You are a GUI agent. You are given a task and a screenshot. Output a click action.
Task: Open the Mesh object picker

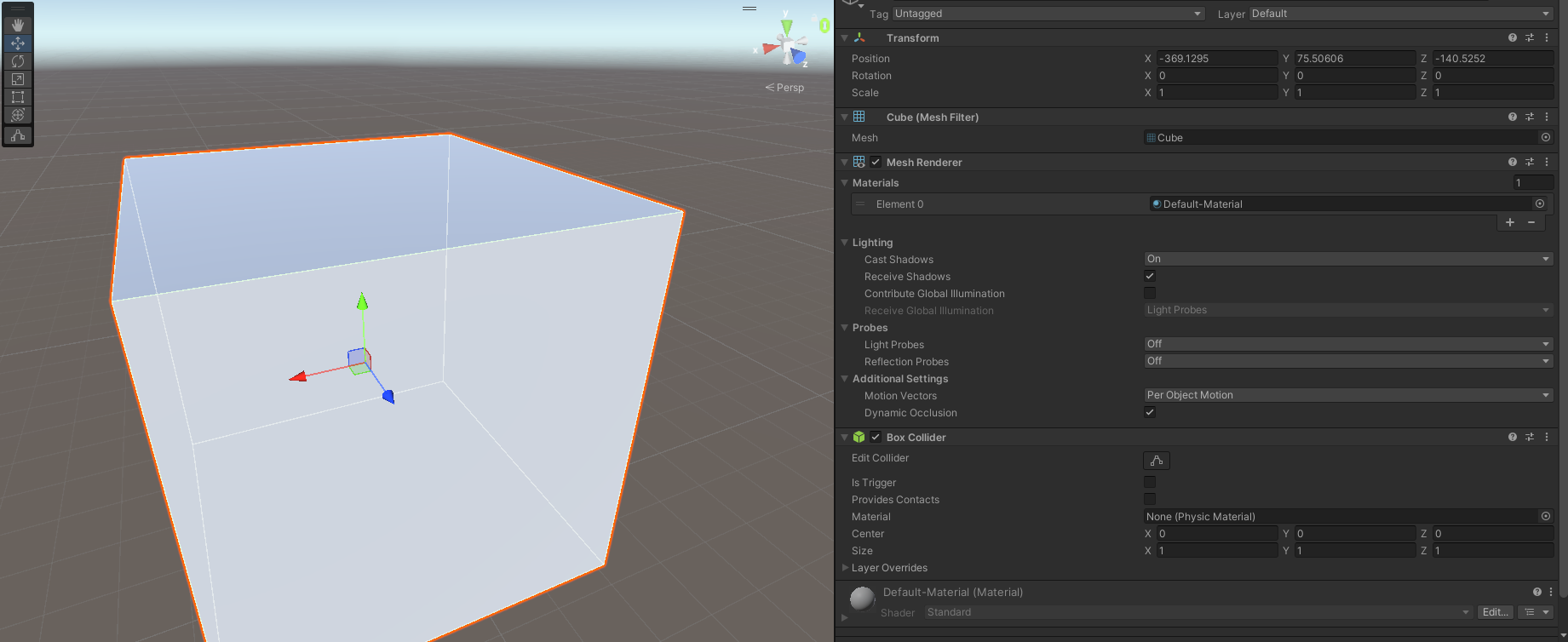[1546, 137]
